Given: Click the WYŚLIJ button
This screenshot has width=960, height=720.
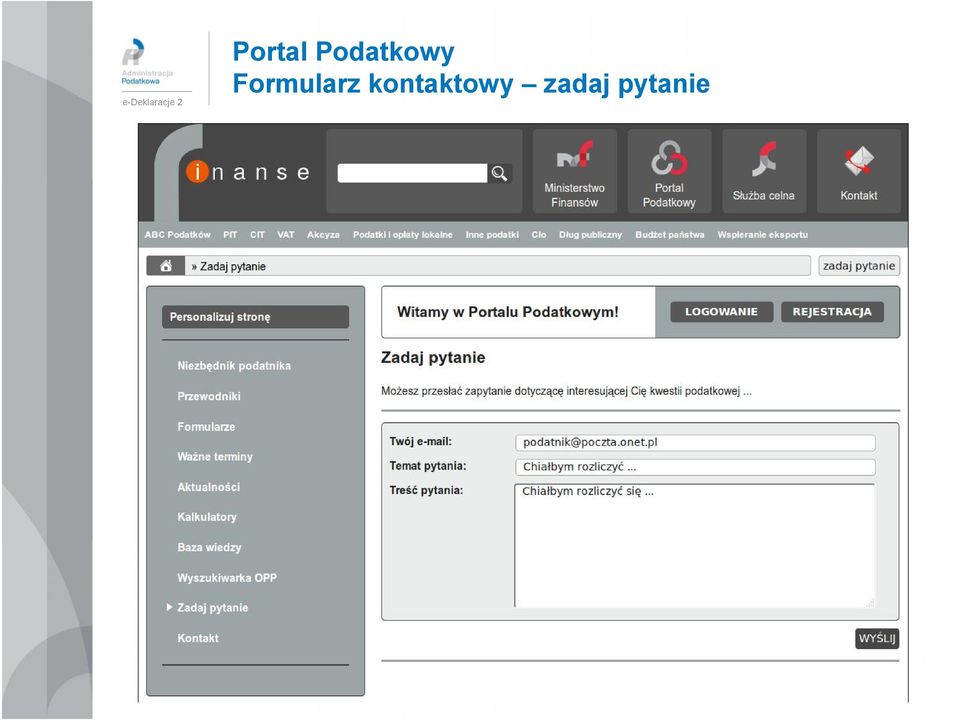Looking at the screenshot, I should coord(877,639).
